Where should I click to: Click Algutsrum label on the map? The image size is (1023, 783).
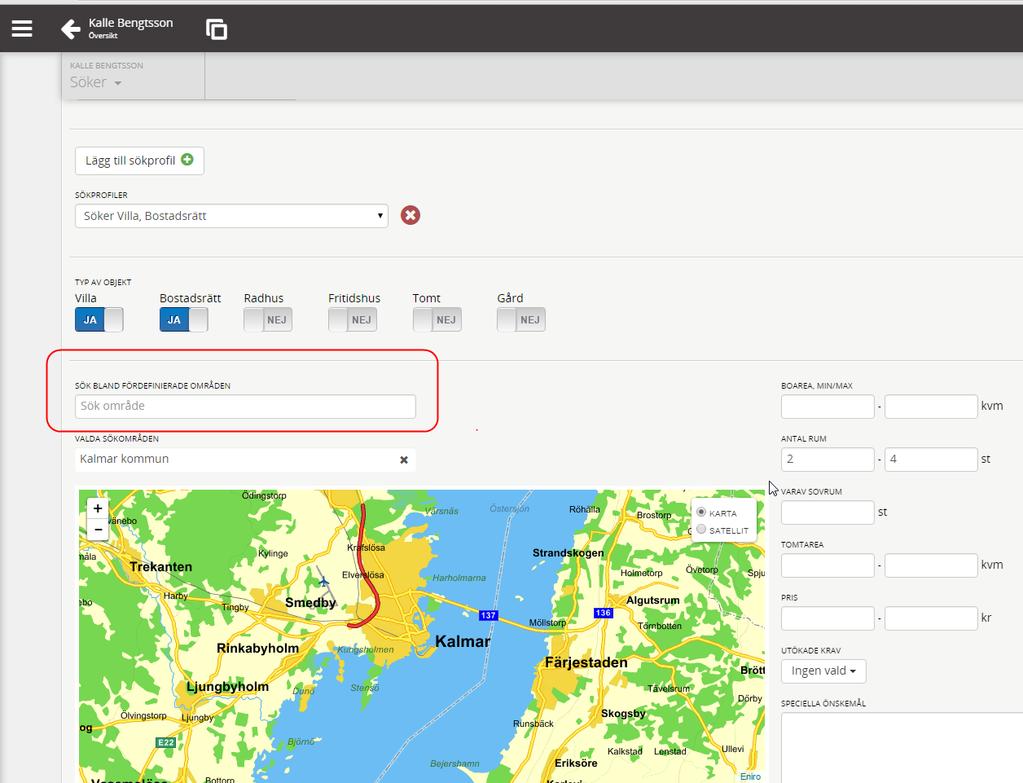click(x=652, y=600)
